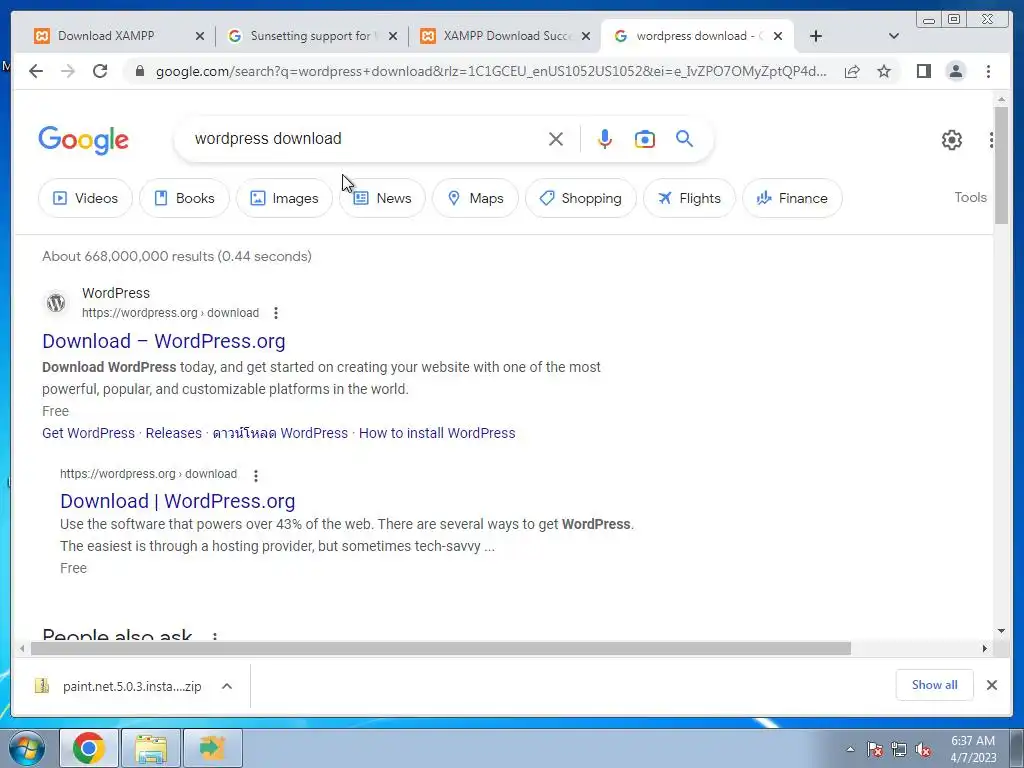Expand the Chrome tab search dropdown
Viewport: 1024px width, 768px height.
[893, 36]
